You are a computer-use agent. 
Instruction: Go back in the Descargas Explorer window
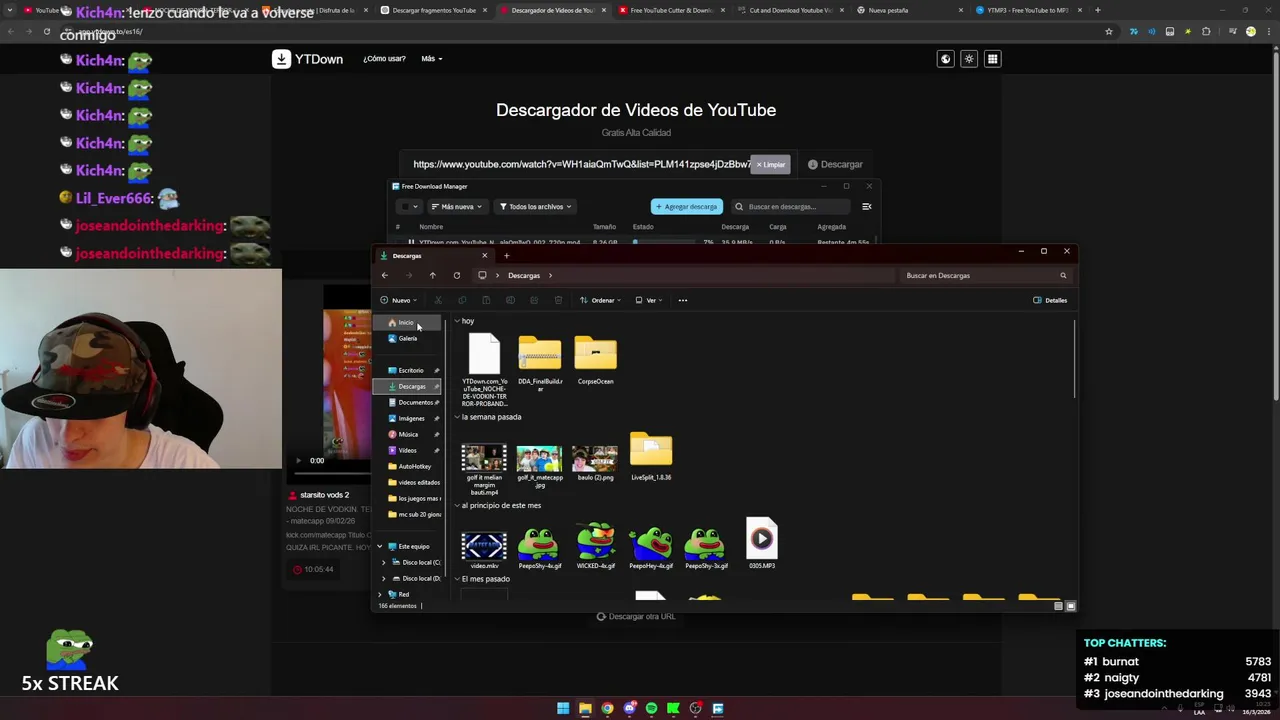384,275
